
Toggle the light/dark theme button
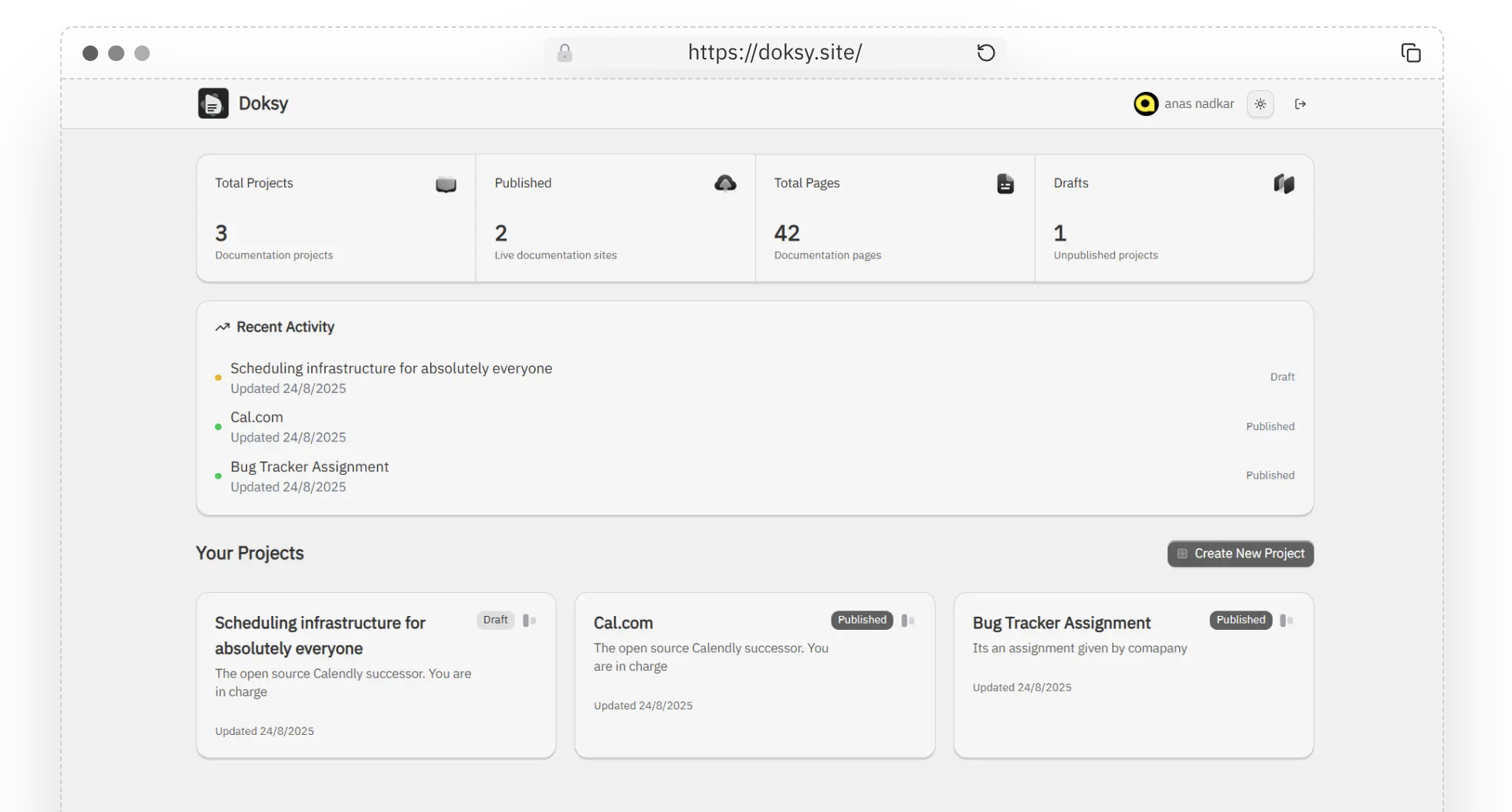tap(1260, 104)
